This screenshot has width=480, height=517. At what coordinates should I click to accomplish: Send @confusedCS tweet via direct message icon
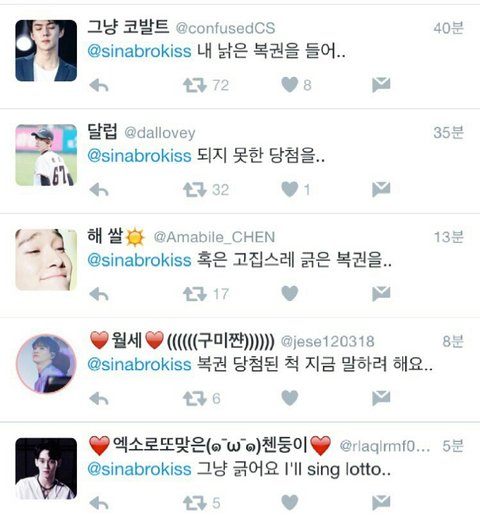click(x=381, y=85)
